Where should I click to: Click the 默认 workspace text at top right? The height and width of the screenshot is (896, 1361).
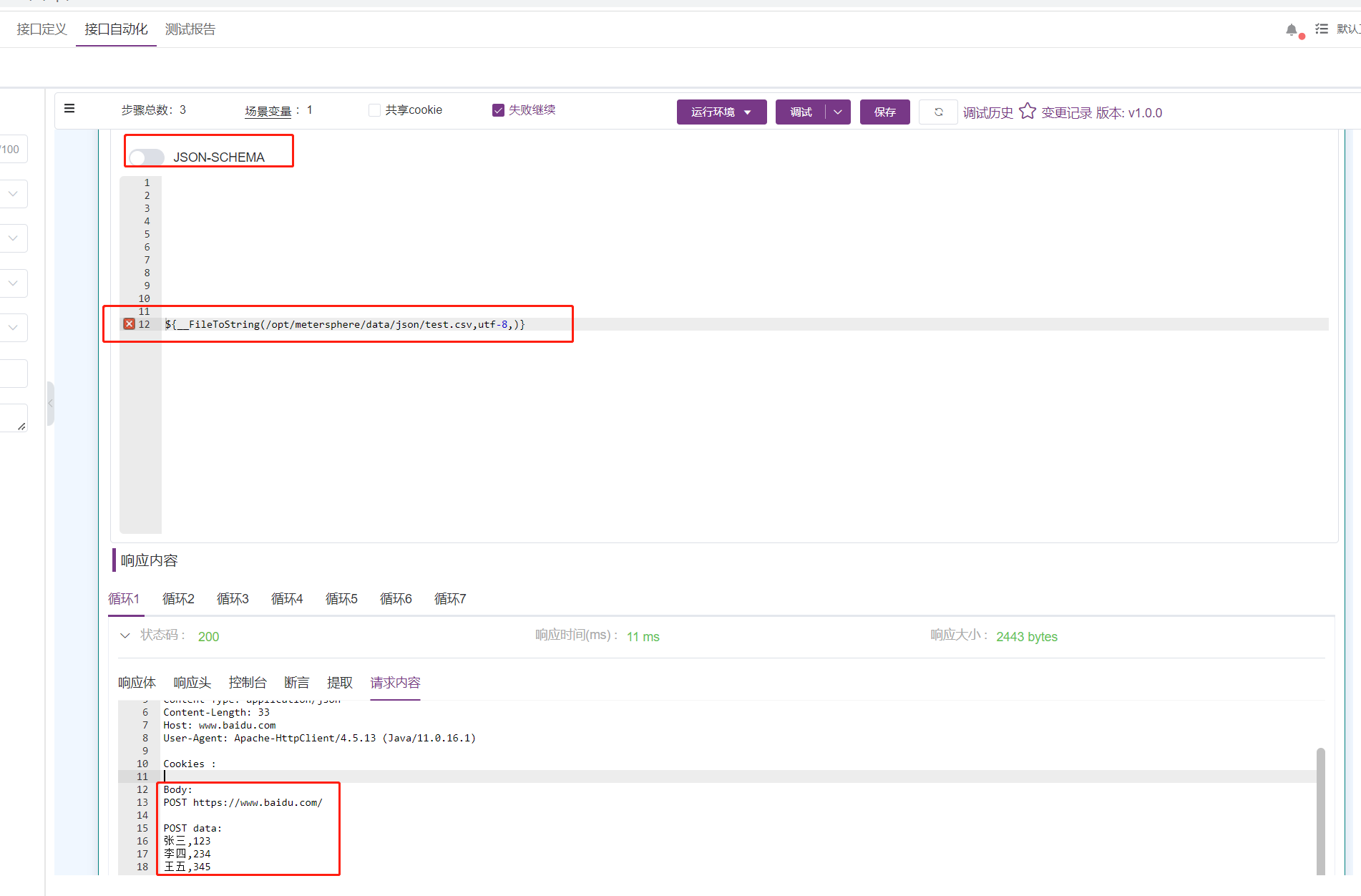pyautogui.click(x=1348, y=29)
